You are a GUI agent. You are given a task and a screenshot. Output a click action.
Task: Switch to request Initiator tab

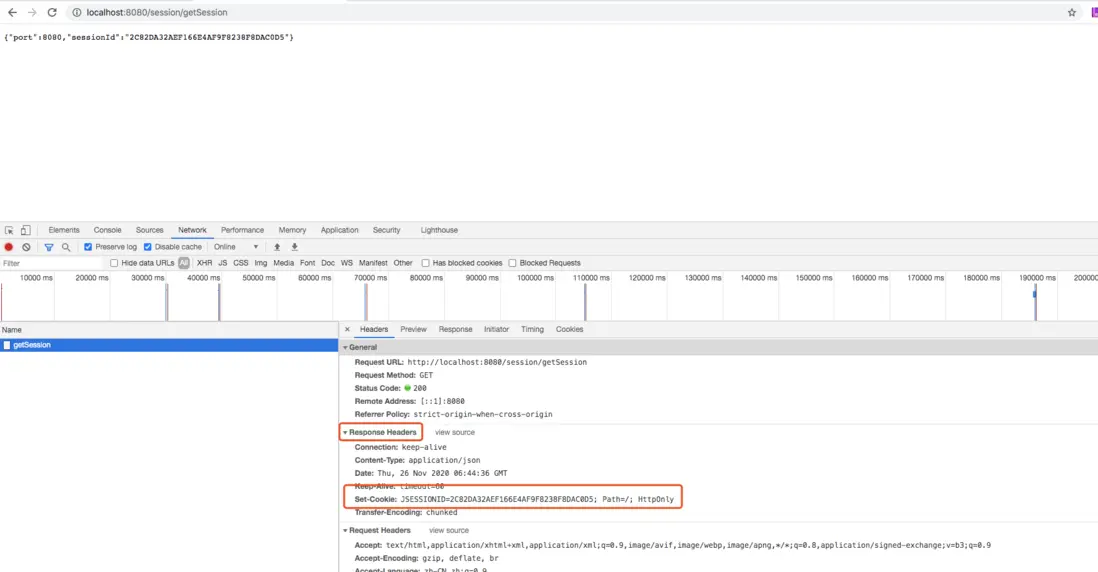point(496,329)
